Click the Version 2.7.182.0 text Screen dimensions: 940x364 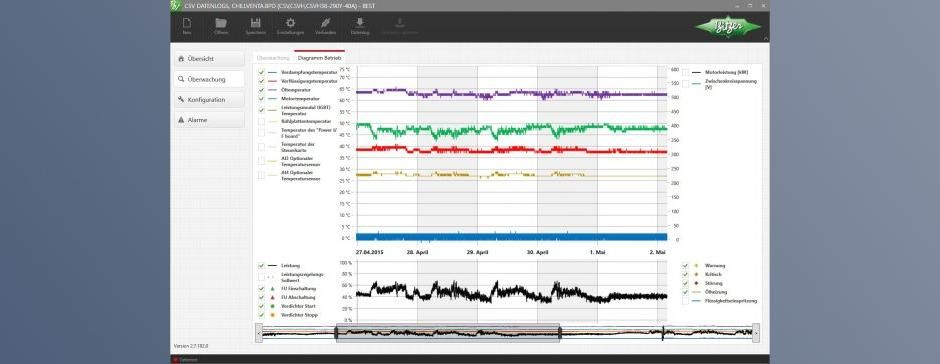point(191,347)
